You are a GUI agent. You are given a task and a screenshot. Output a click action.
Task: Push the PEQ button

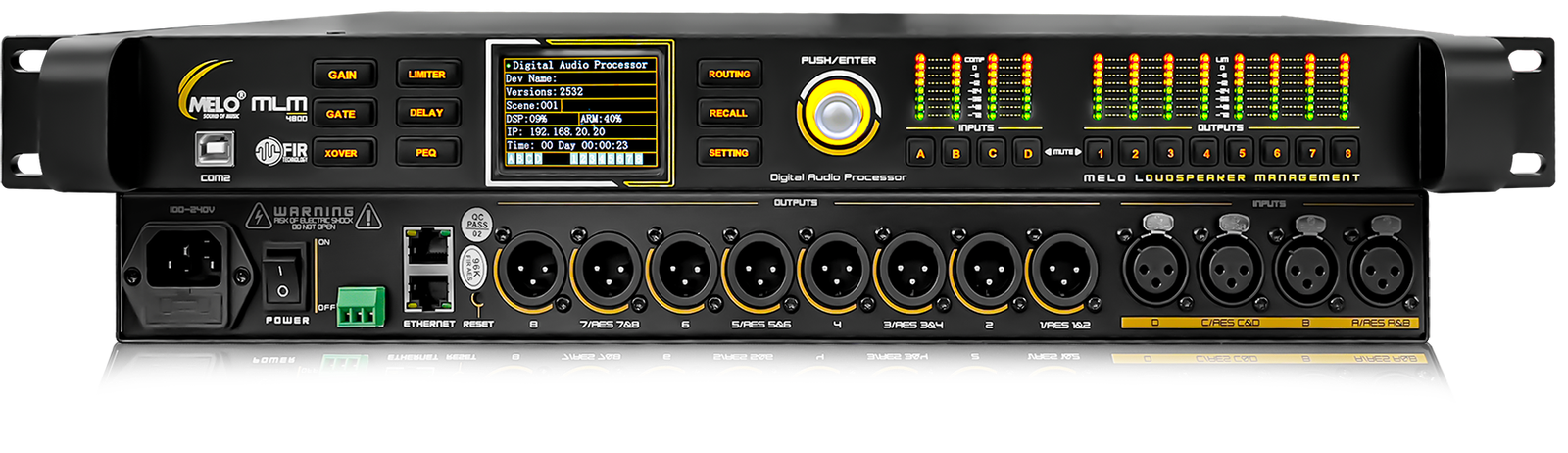[426, 152]
